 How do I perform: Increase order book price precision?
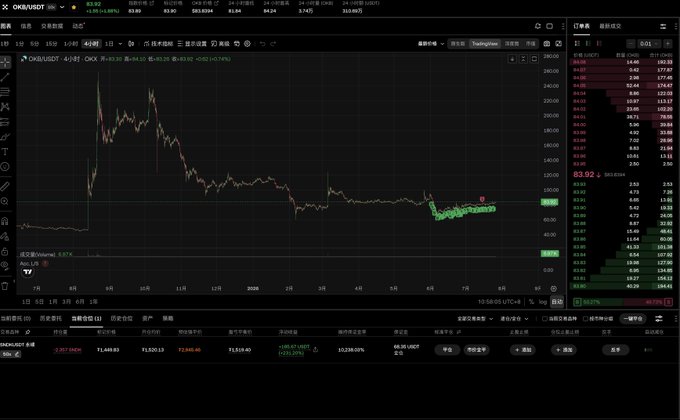667,44
